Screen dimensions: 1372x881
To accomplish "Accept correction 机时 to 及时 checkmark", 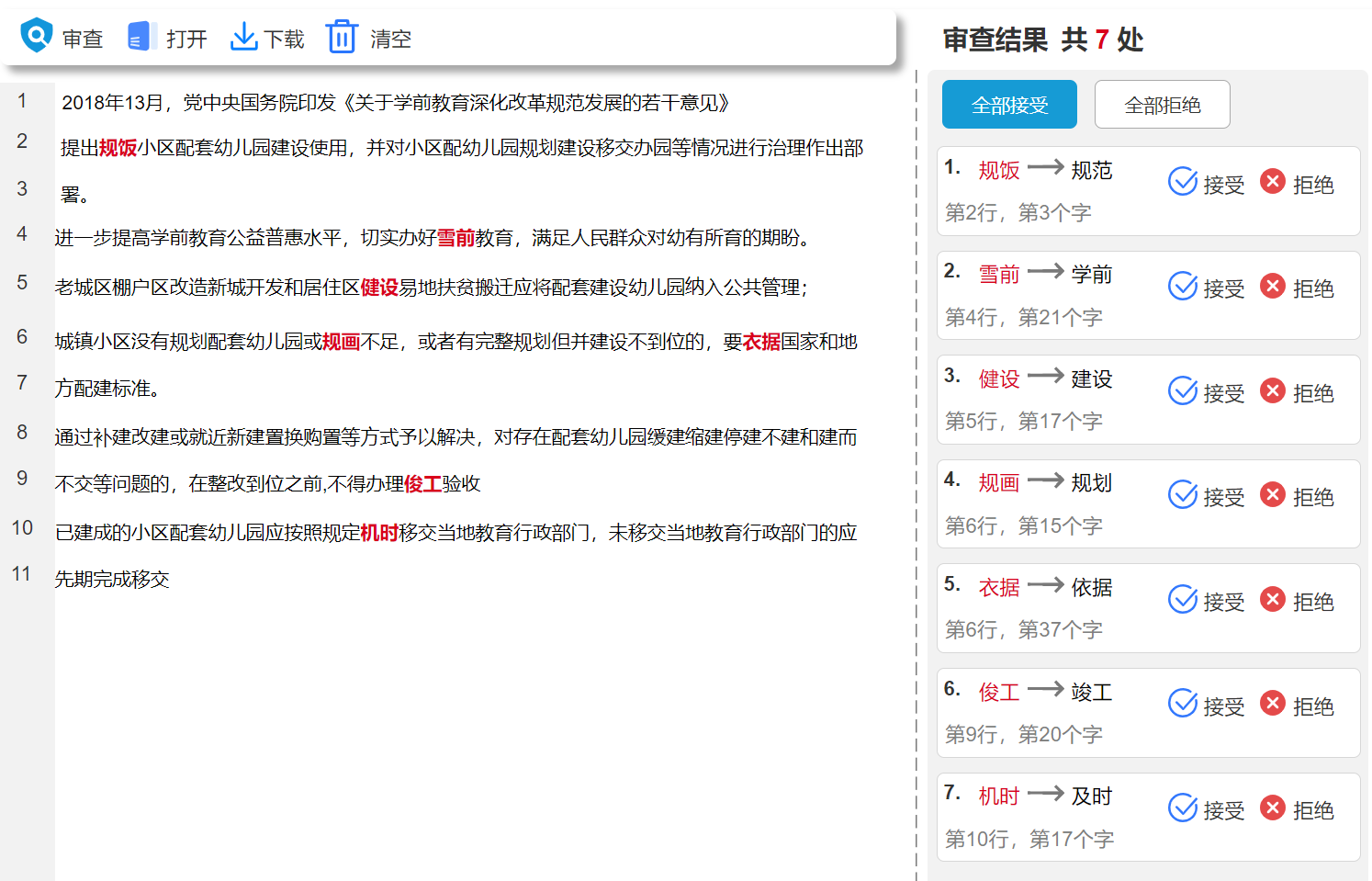I will (1183, 808).
